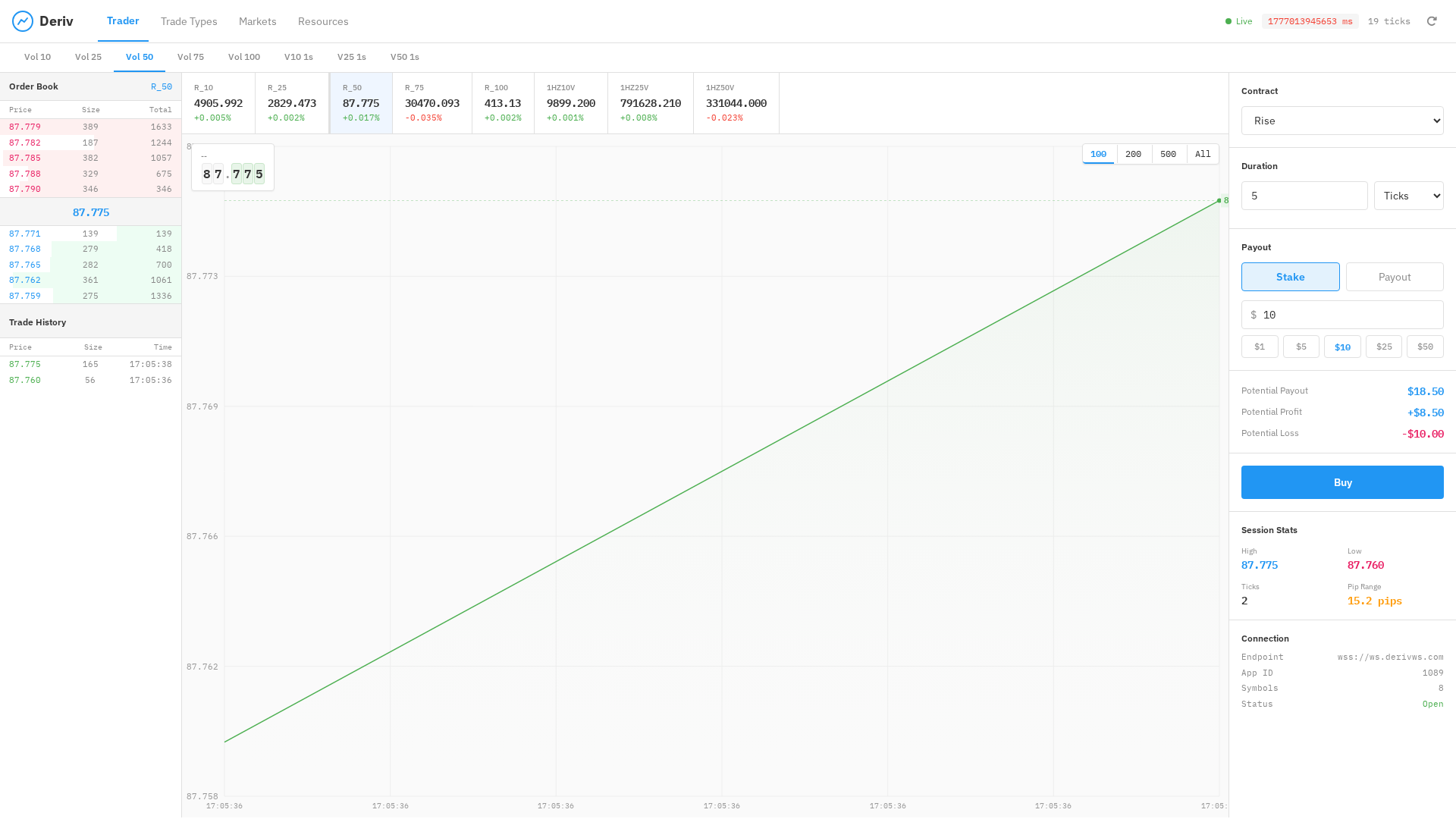Click the trade history row at 17:05:38
Image resolution: width=1456 pixels, height=819 pixels.
90,364
